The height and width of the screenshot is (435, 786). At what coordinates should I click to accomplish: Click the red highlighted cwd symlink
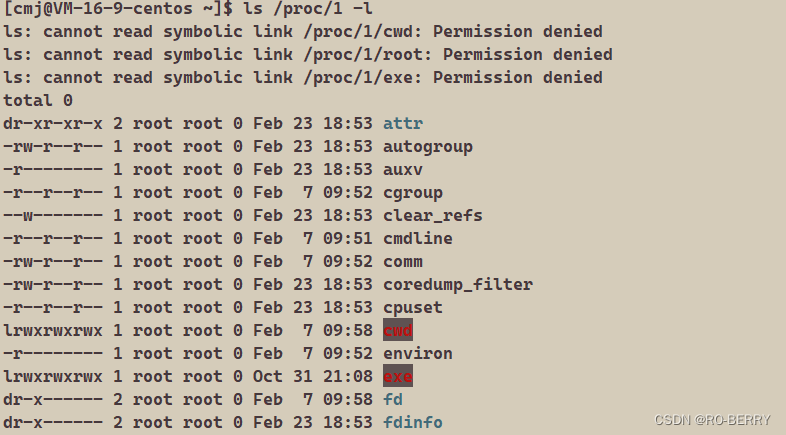pos(398,331)
